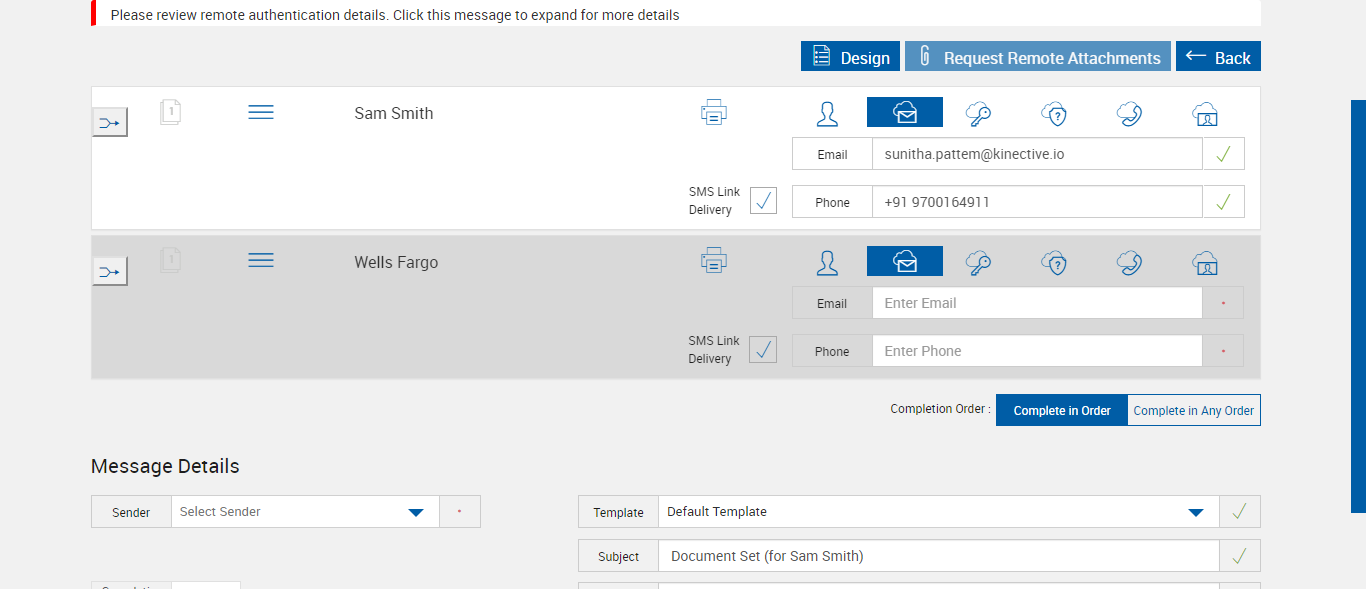Select the person icon in Sam Smith row
The image size is (1366, 589).
coord(827,113)
